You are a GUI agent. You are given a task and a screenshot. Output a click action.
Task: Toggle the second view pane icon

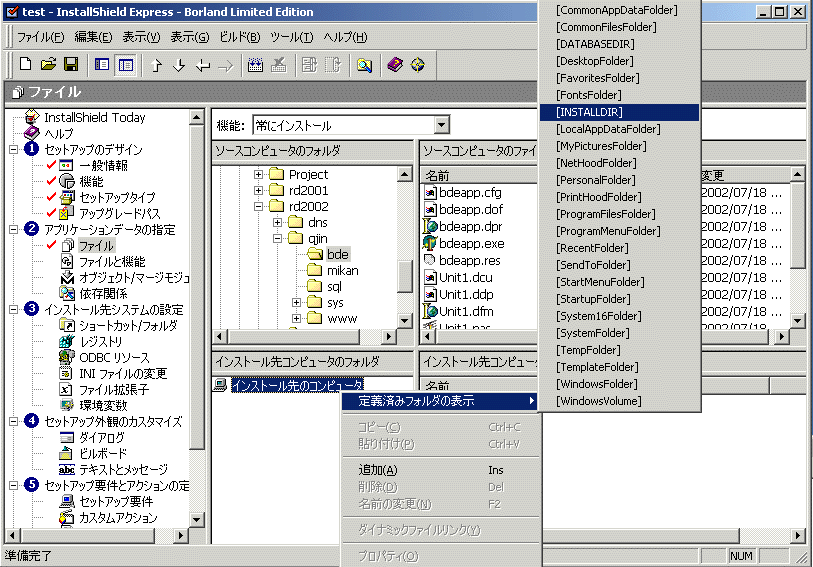(x=125, y=65)
